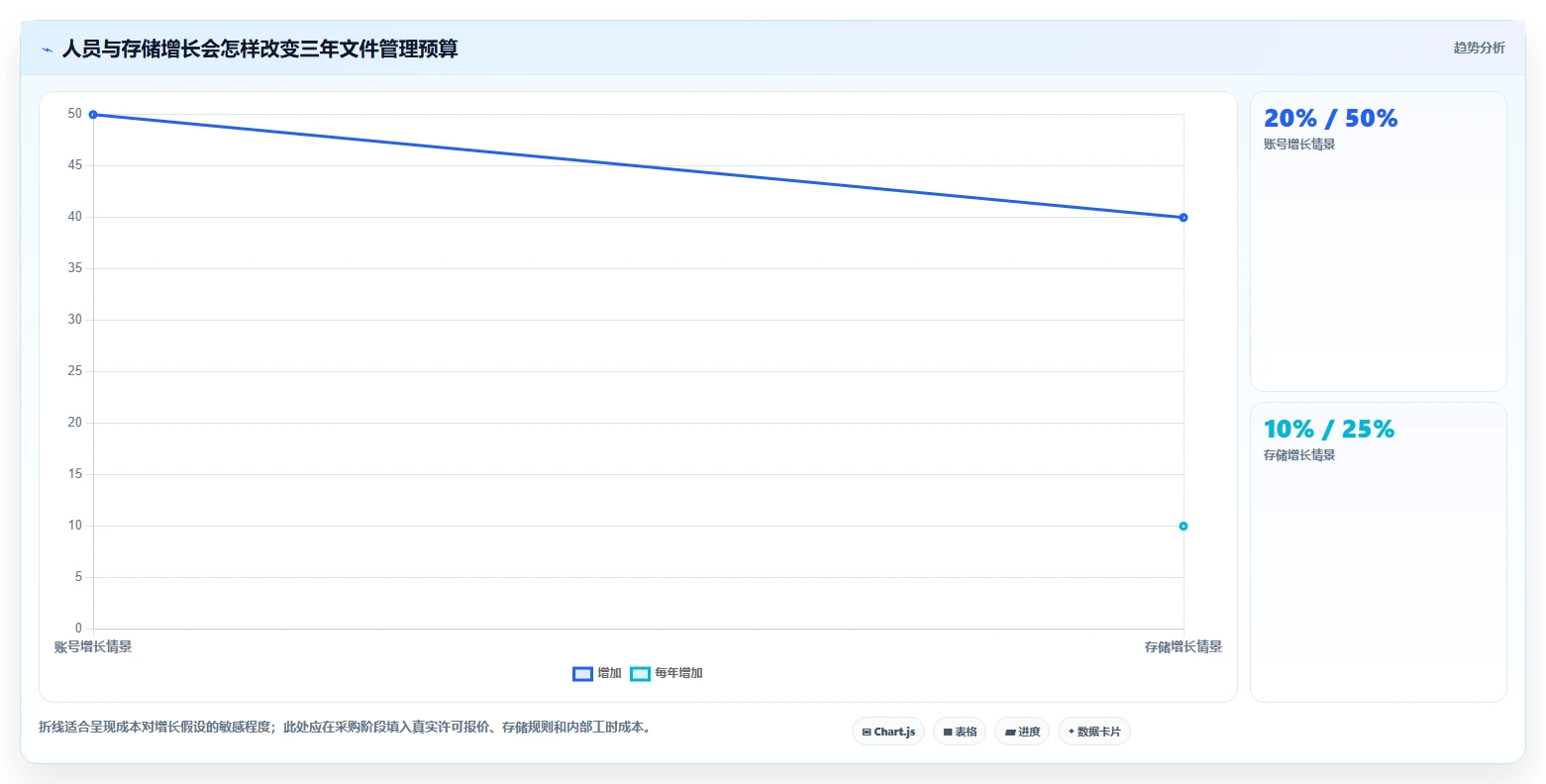Viewport: 1546px width, 784px height.
Task: Open the 10% / 25% stat card
Action: point(1378,552)
